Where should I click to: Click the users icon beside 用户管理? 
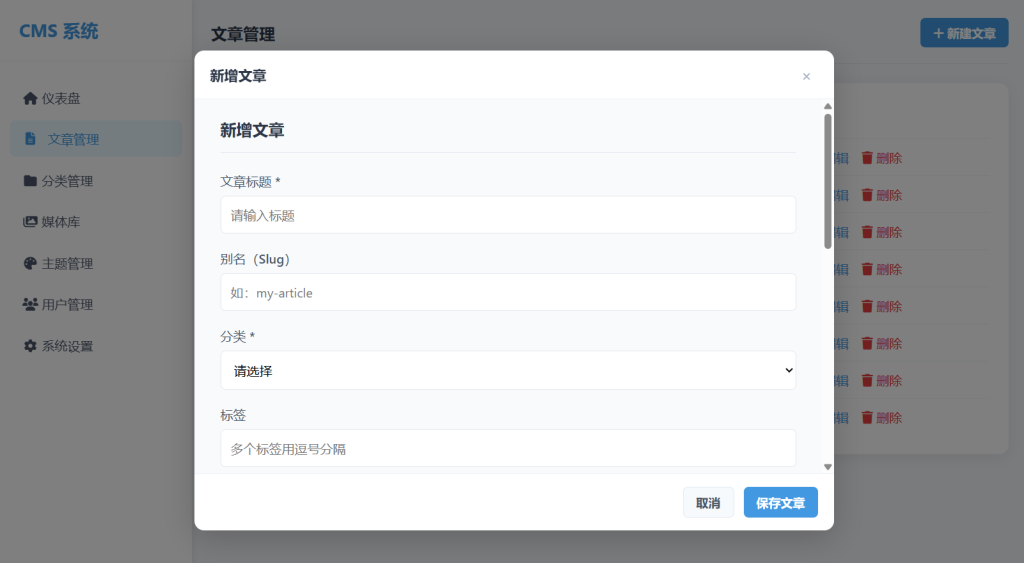point(30,304)
